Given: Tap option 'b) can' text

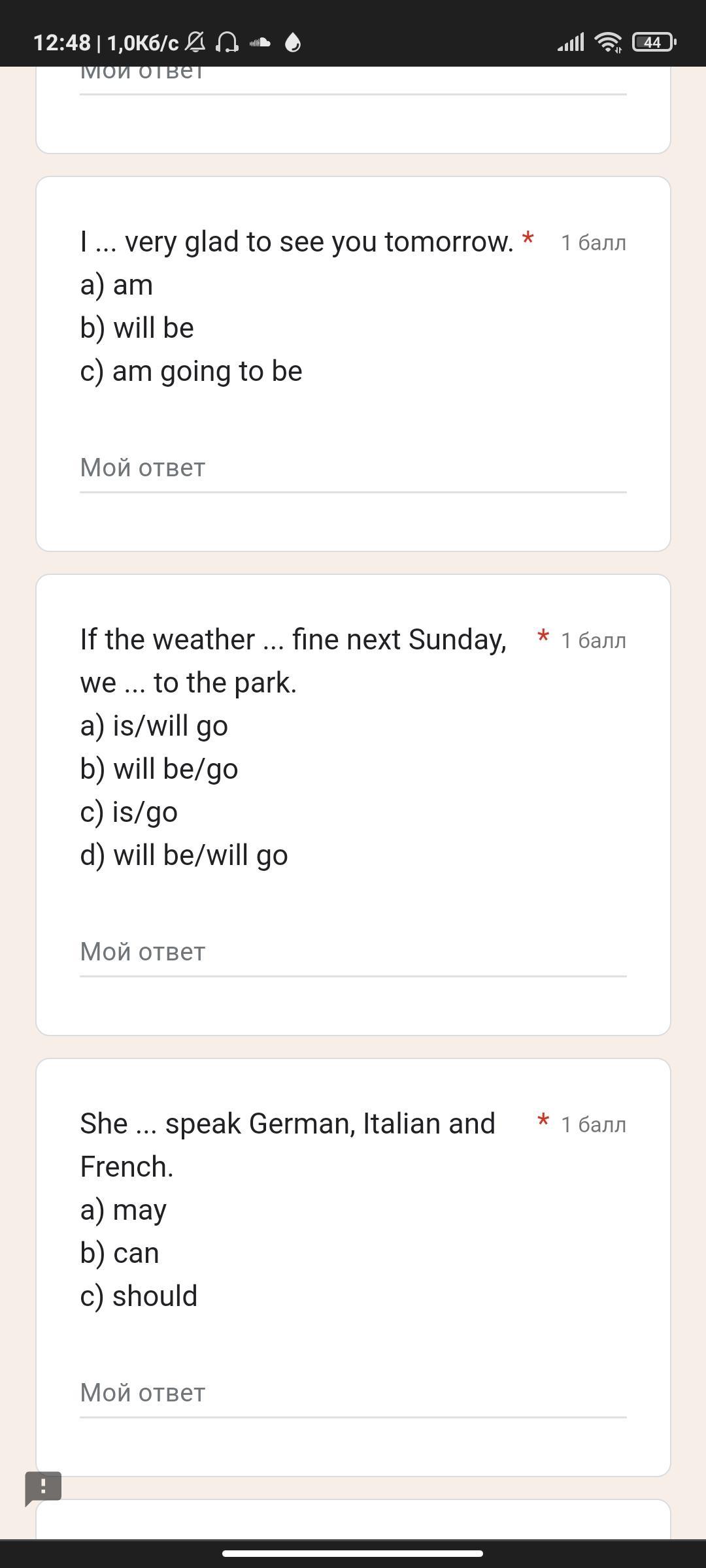Looking at the screenshot, I should pyautogui.click(x=120, y=1253).
